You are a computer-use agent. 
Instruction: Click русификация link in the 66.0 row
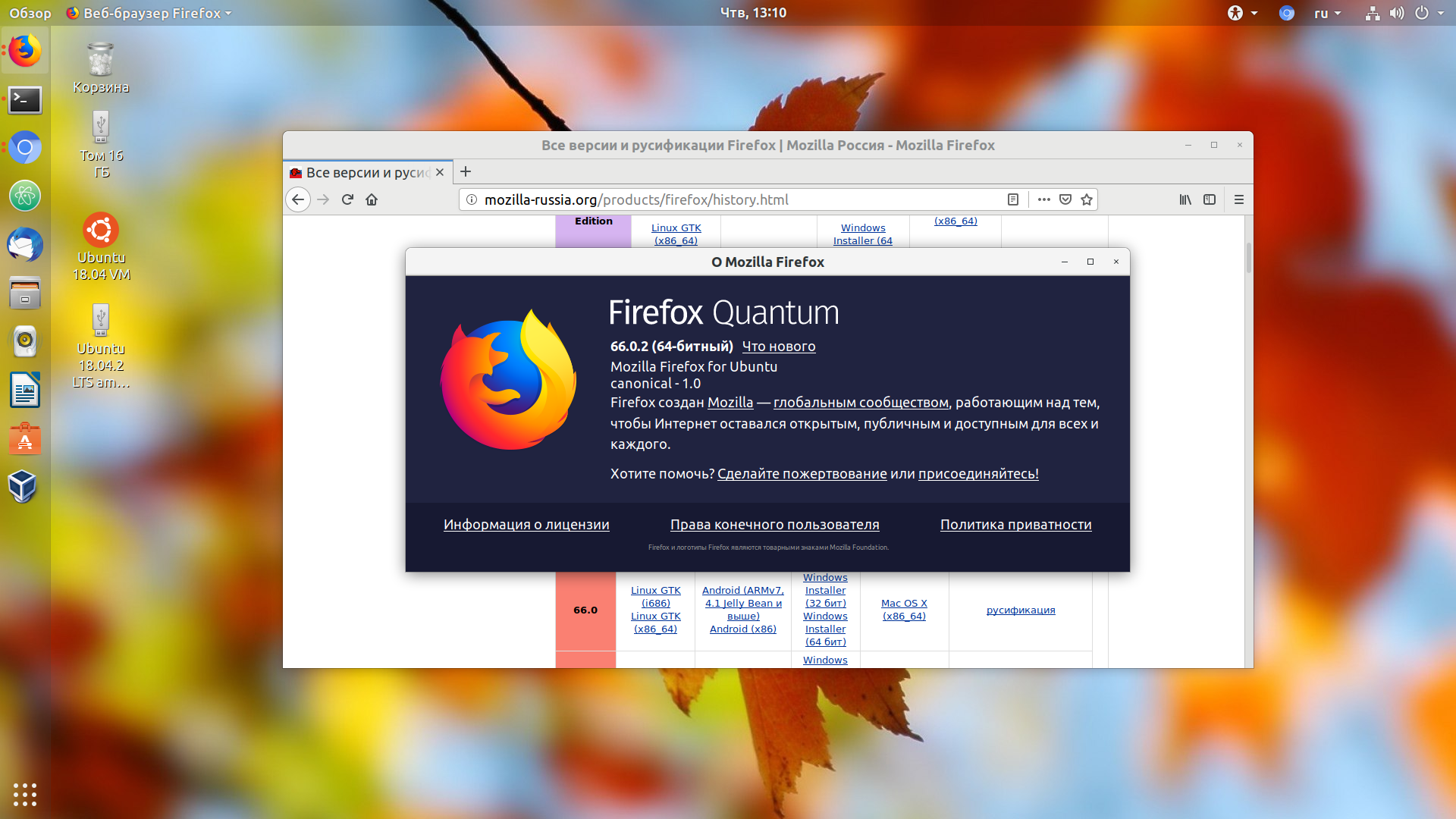pos(1020,610)
